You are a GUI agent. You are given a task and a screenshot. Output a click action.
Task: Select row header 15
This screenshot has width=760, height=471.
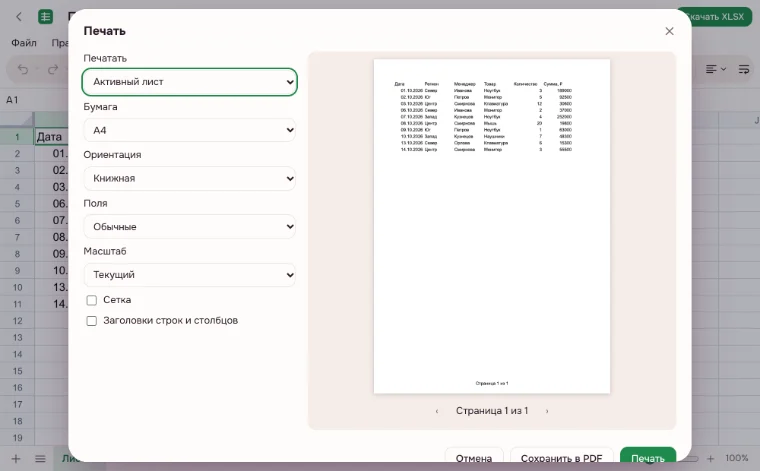click(x=17, y=371)
